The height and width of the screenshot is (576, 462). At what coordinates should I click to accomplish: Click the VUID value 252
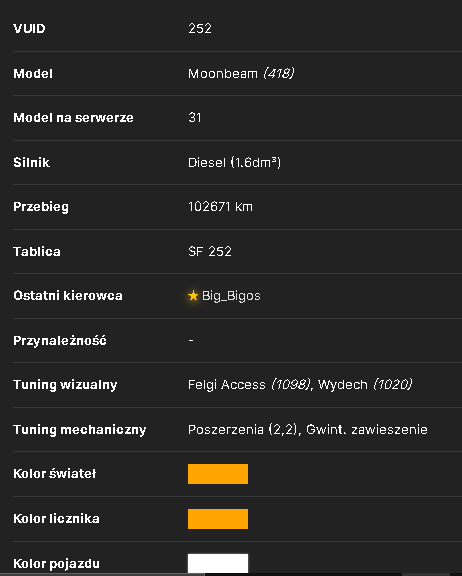click(200, 29)
